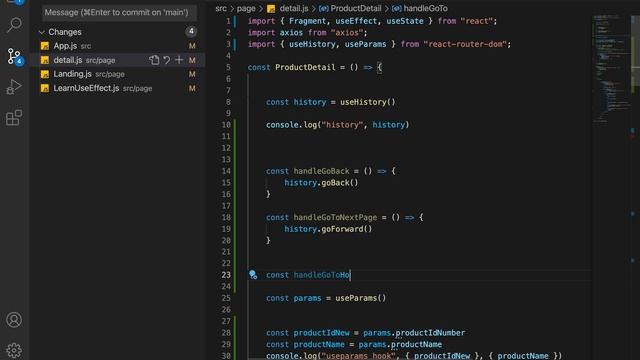640x360 pixels.
Task: Click ProductDetail on line 5
Action: 305,67
